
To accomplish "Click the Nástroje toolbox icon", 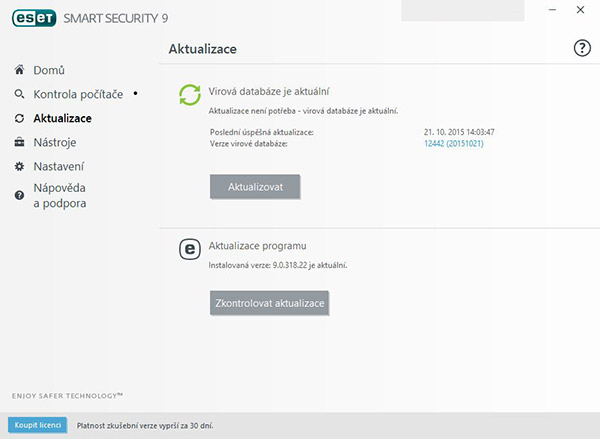I will point(19,142).
